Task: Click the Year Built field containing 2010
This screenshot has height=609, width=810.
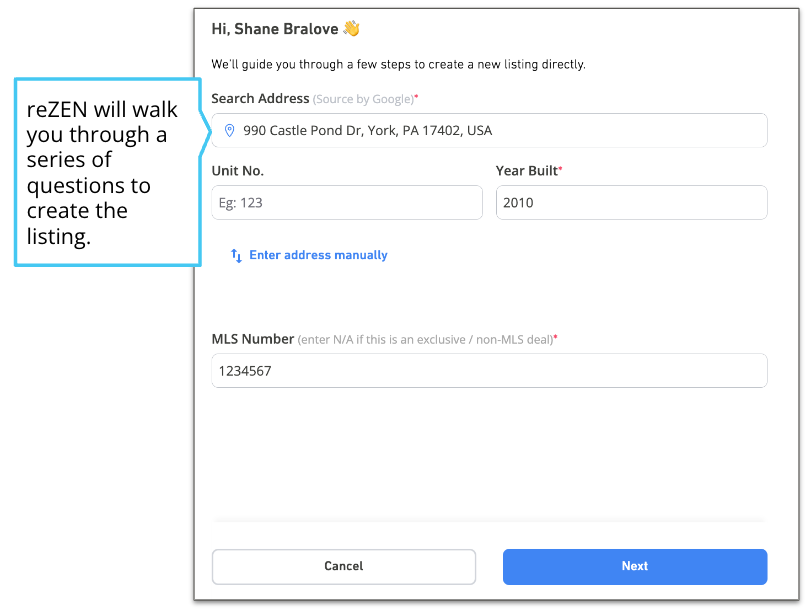Action: 631,202
